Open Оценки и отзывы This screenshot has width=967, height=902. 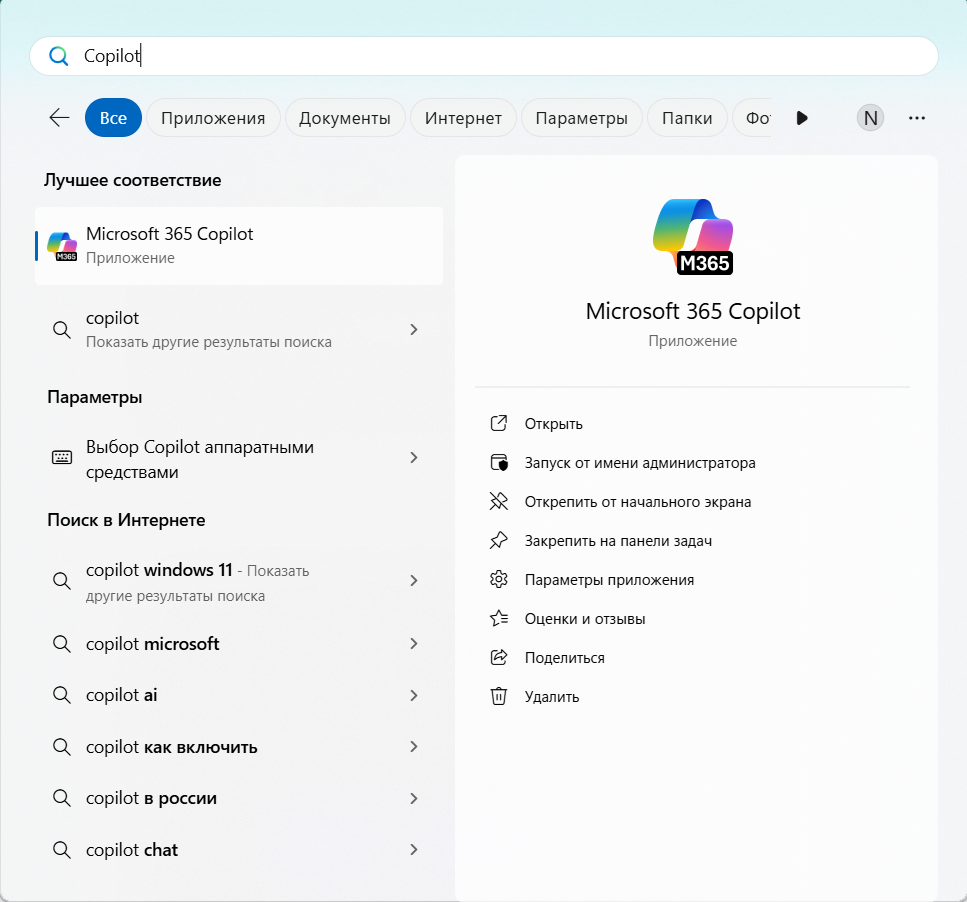coord(585,619)
